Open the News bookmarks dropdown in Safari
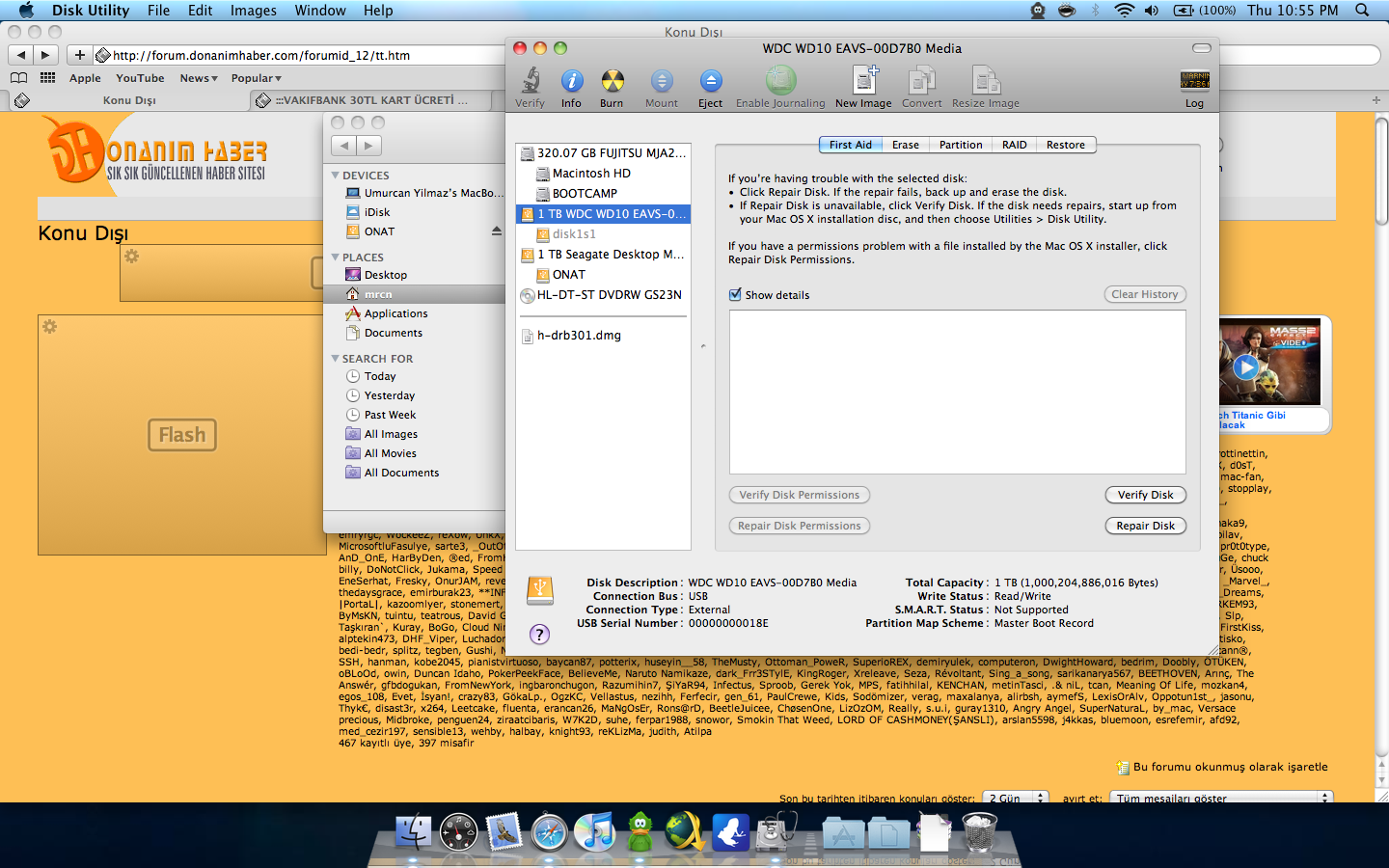Image resolution: width=1389 pixels, height=868 pixels. (199, 78)
